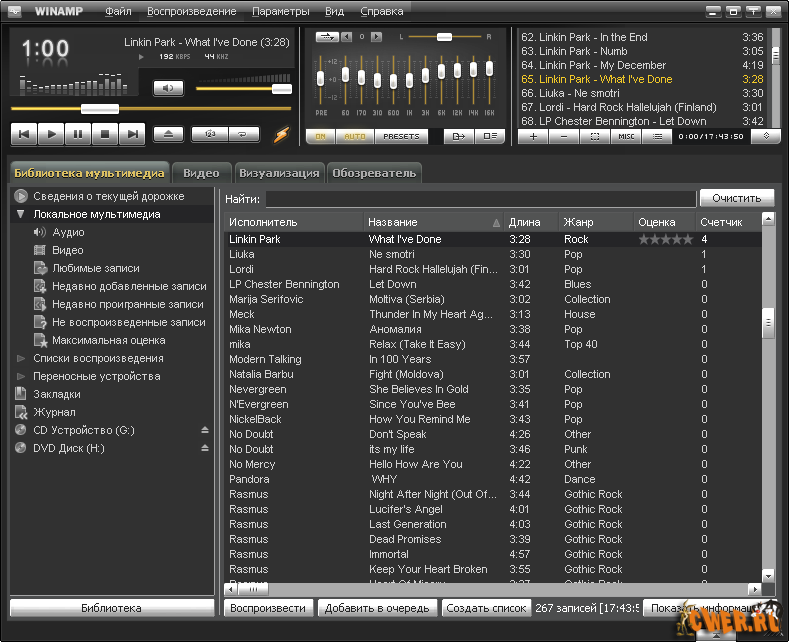Click the Winamp lightning bolt icon
The height and width of the screenshot is (642, 789).
pyautogui.click(x=281, y=134)
